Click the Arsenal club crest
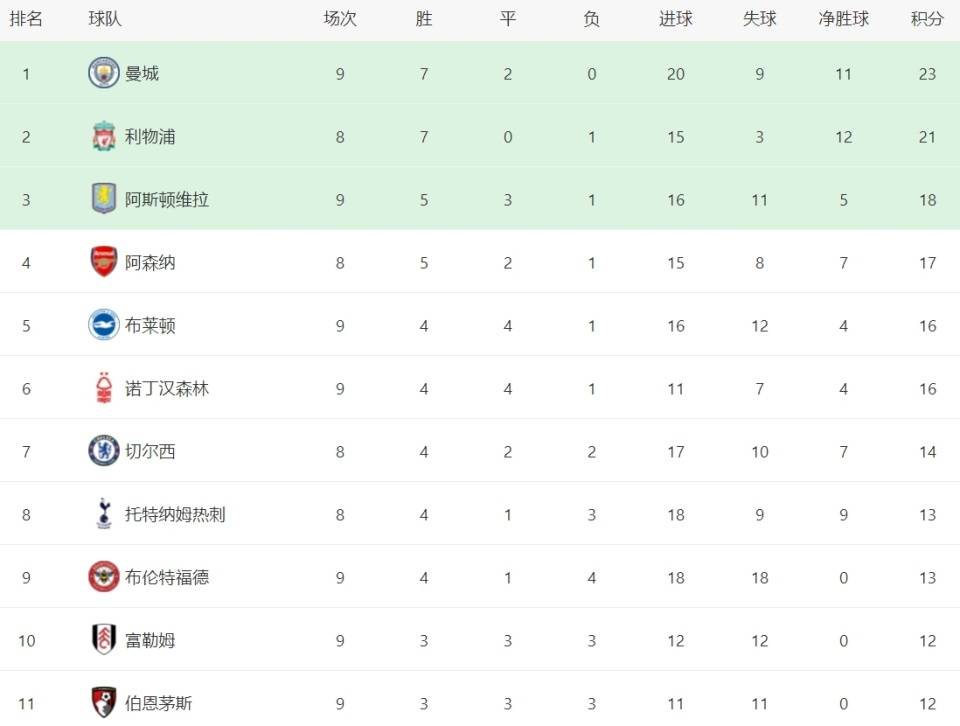The image size is (960, 726). [103, 262]
